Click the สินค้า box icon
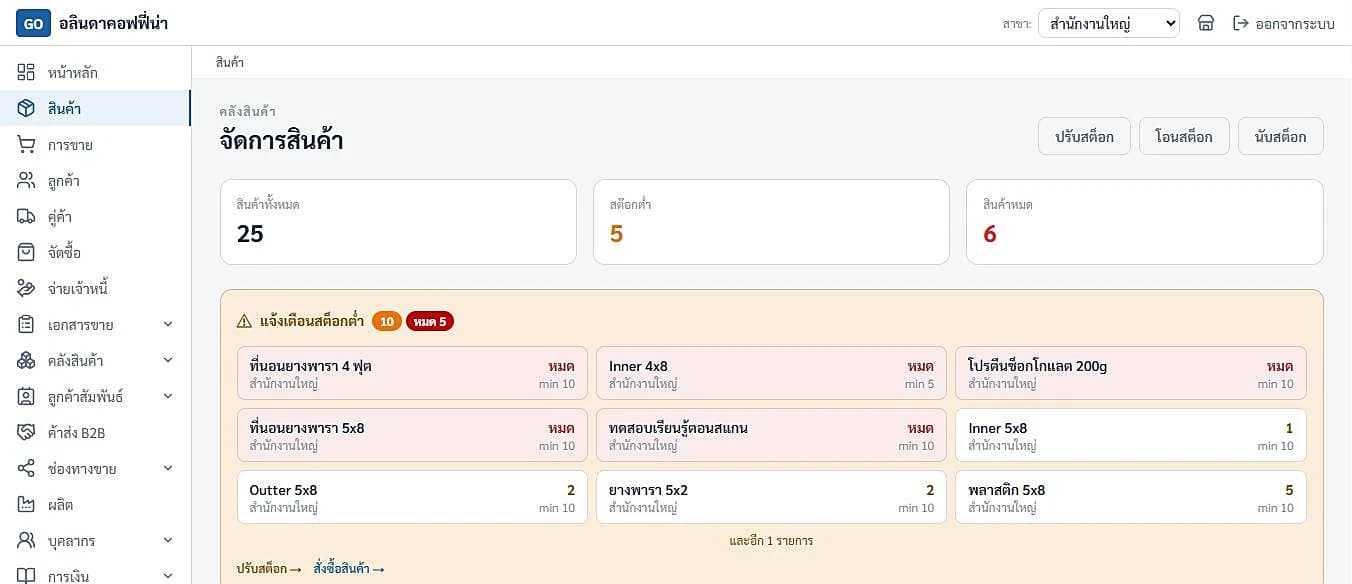The height and width of the screenshot is (584, 1352). [26, 109]
